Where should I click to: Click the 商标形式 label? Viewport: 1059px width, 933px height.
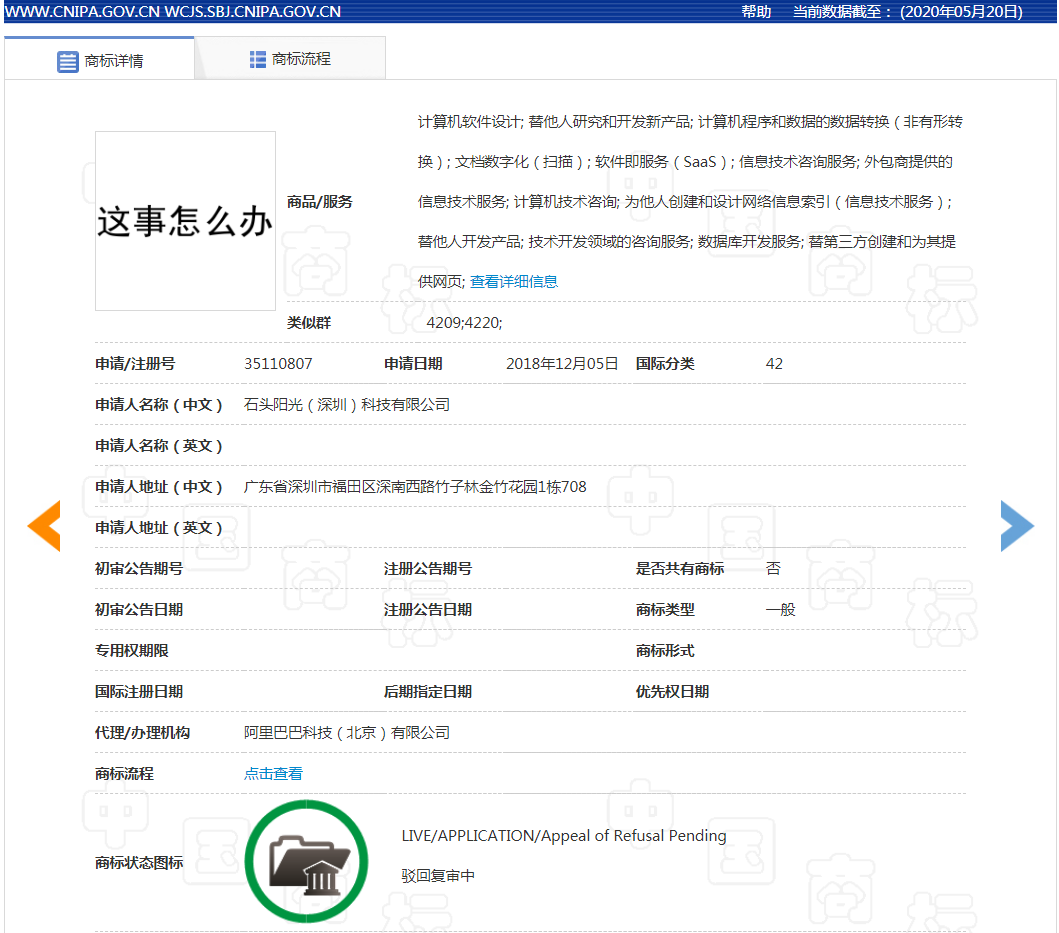tap(665, 651)
